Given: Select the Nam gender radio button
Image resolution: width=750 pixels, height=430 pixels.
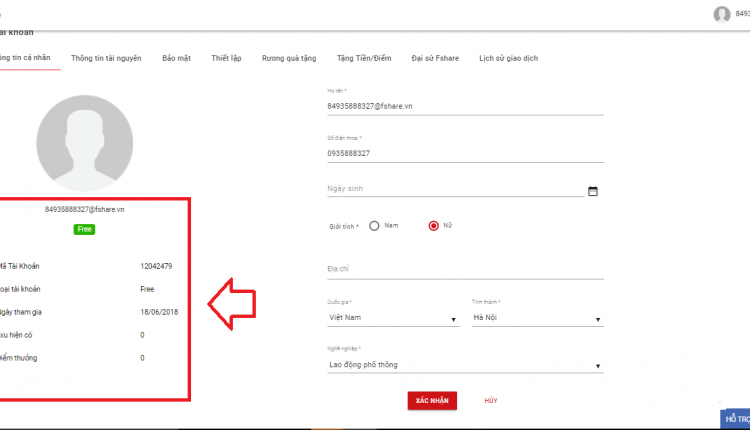Looking at the screenshot, I should [x=374, y=226].
